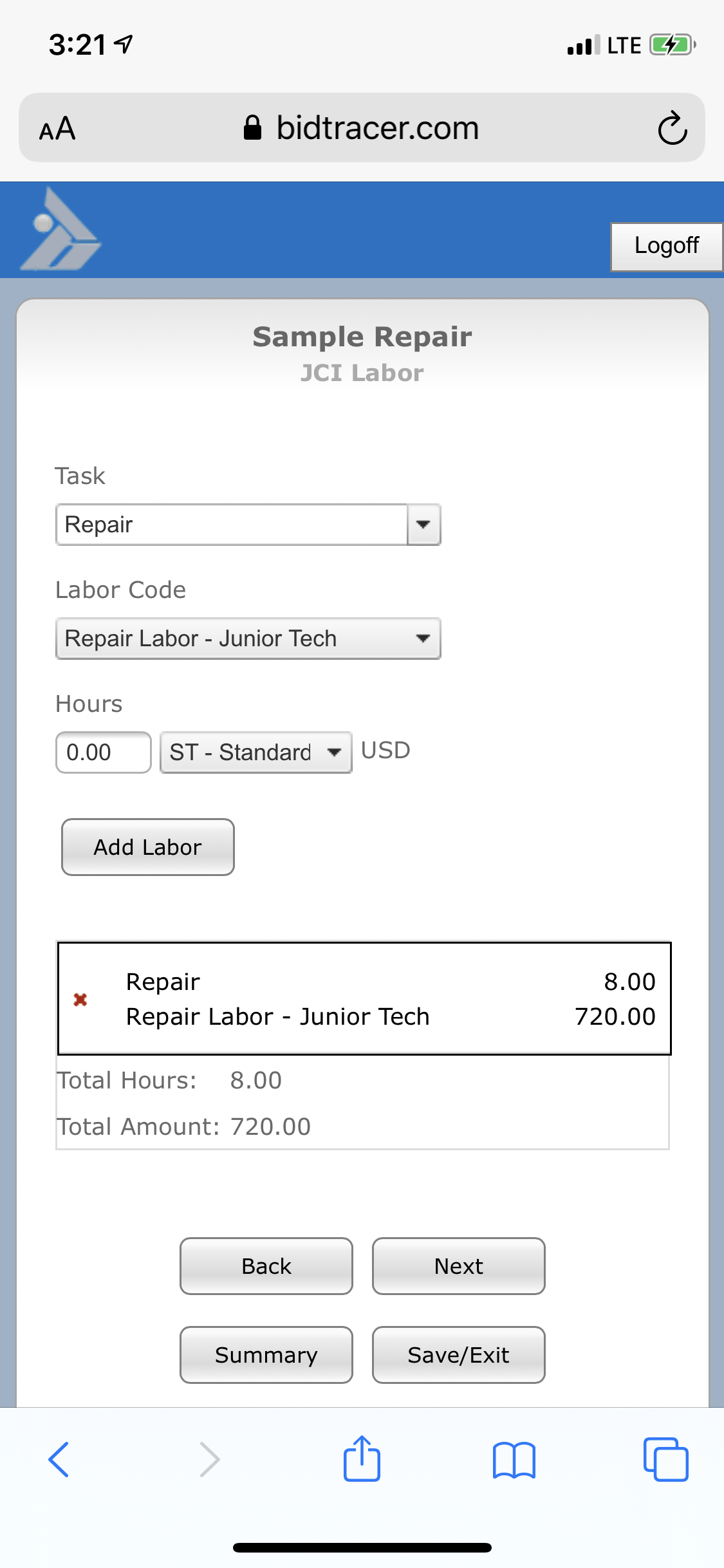Open the Safari share sheet icon
The image size is (724, 1568).
click(362, 1458)
